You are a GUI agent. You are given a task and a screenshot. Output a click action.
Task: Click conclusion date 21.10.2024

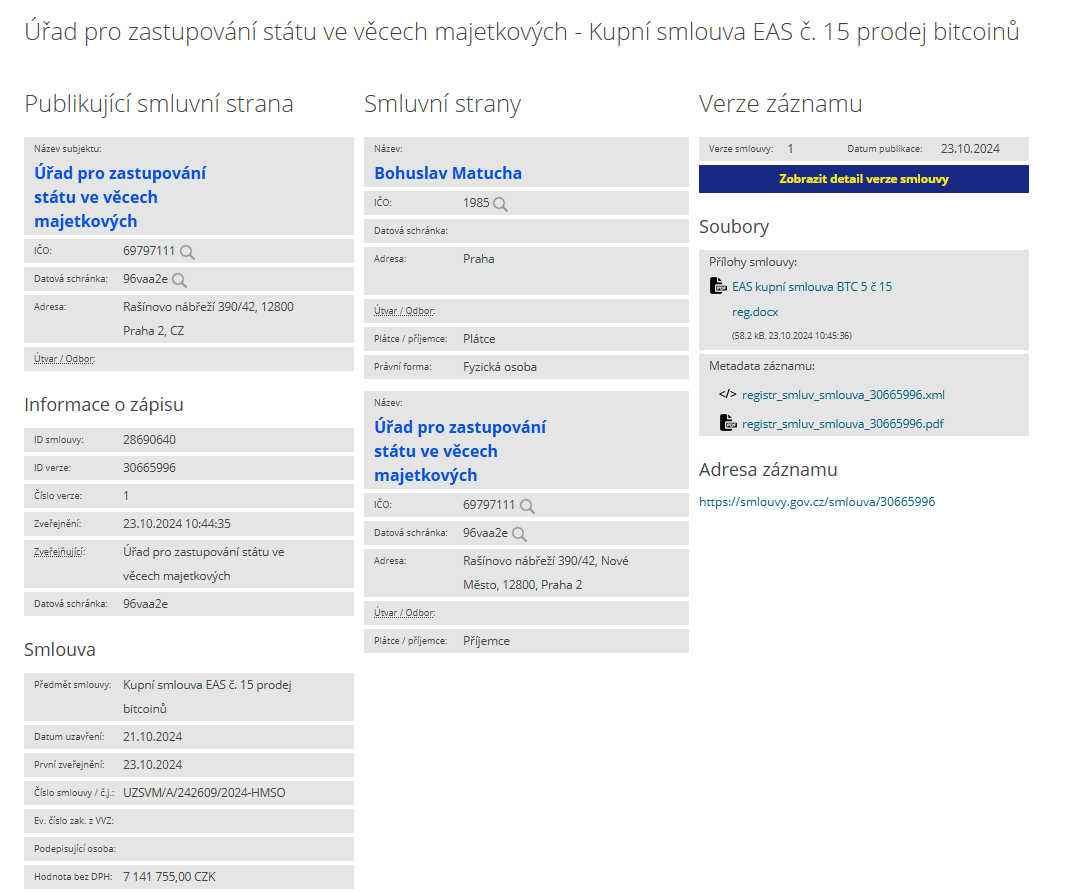(153, 736)
